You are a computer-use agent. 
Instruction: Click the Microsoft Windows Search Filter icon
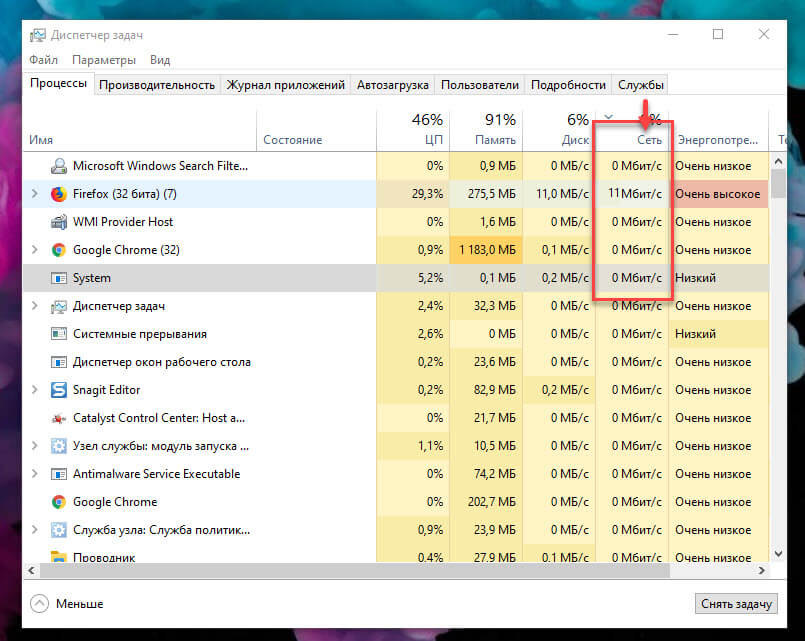(59, 166)
